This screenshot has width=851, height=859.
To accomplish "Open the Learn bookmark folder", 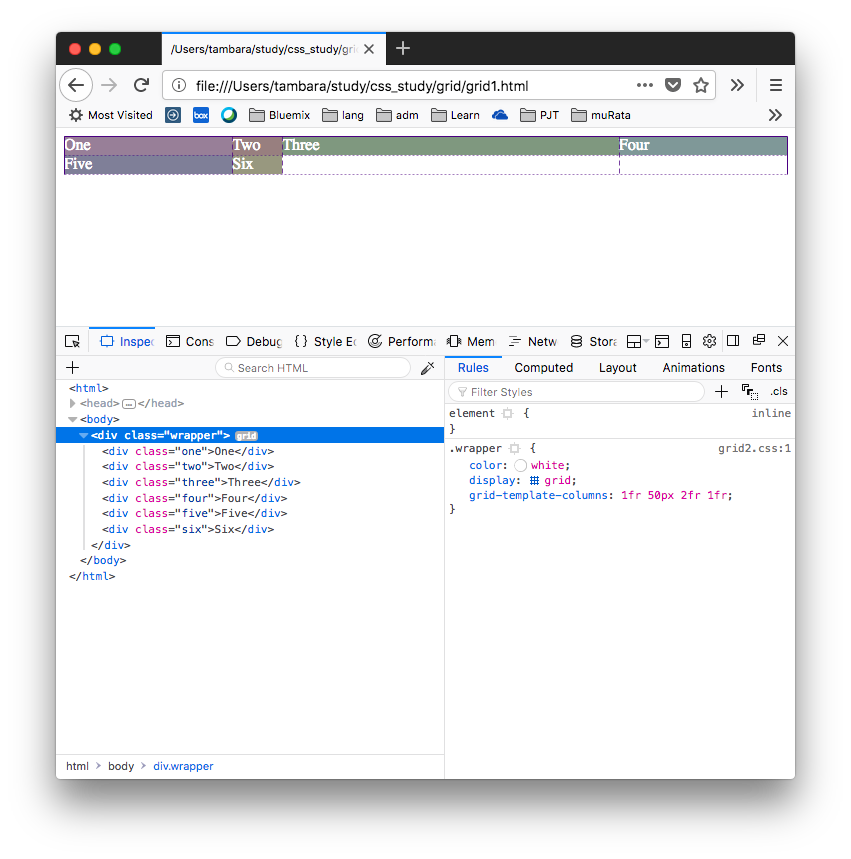I will coord(455,116).
